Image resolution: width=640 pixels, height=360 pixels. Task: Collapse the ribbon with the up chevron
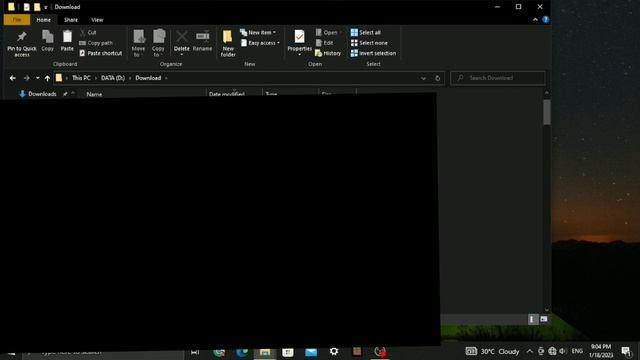[535, 20]
